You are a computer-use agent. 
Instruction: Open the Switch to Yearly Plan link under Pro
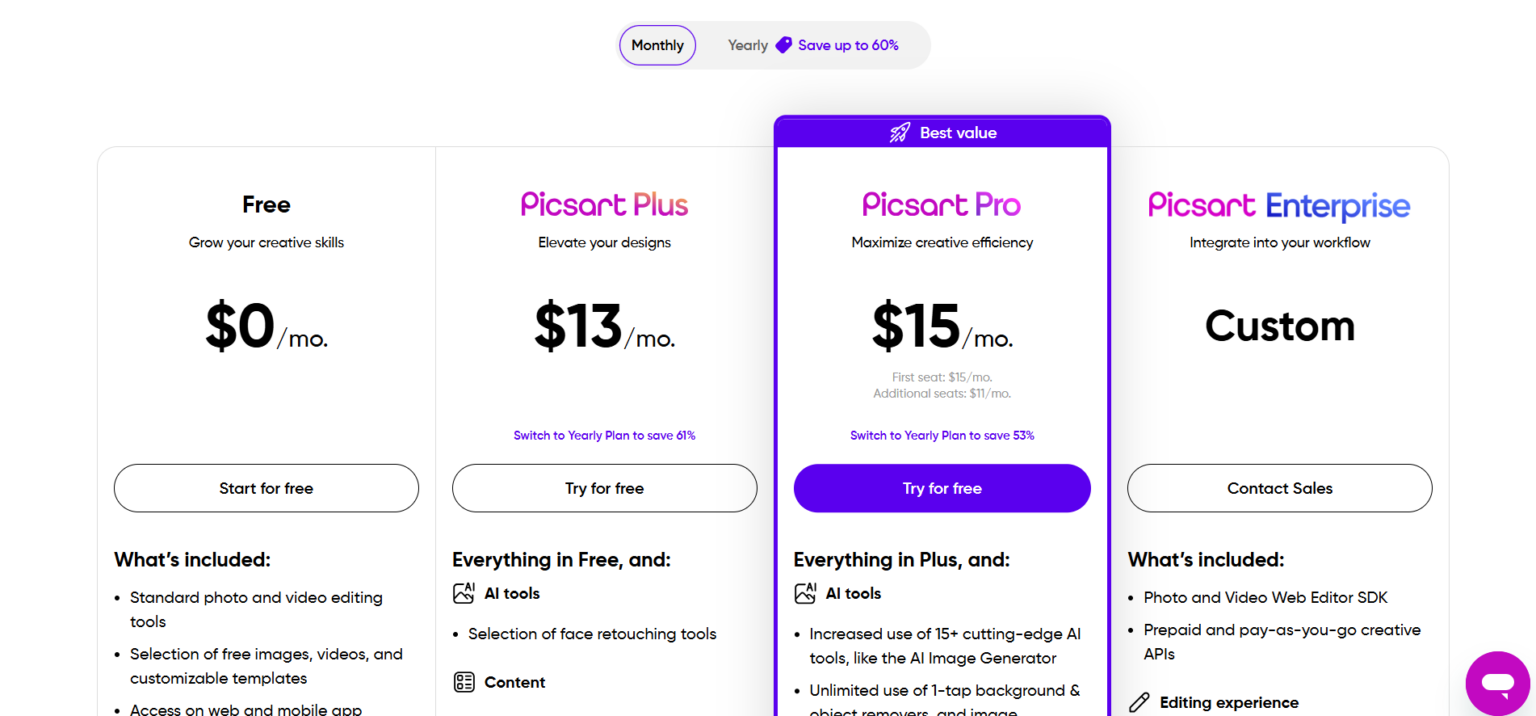pos(941,435)
